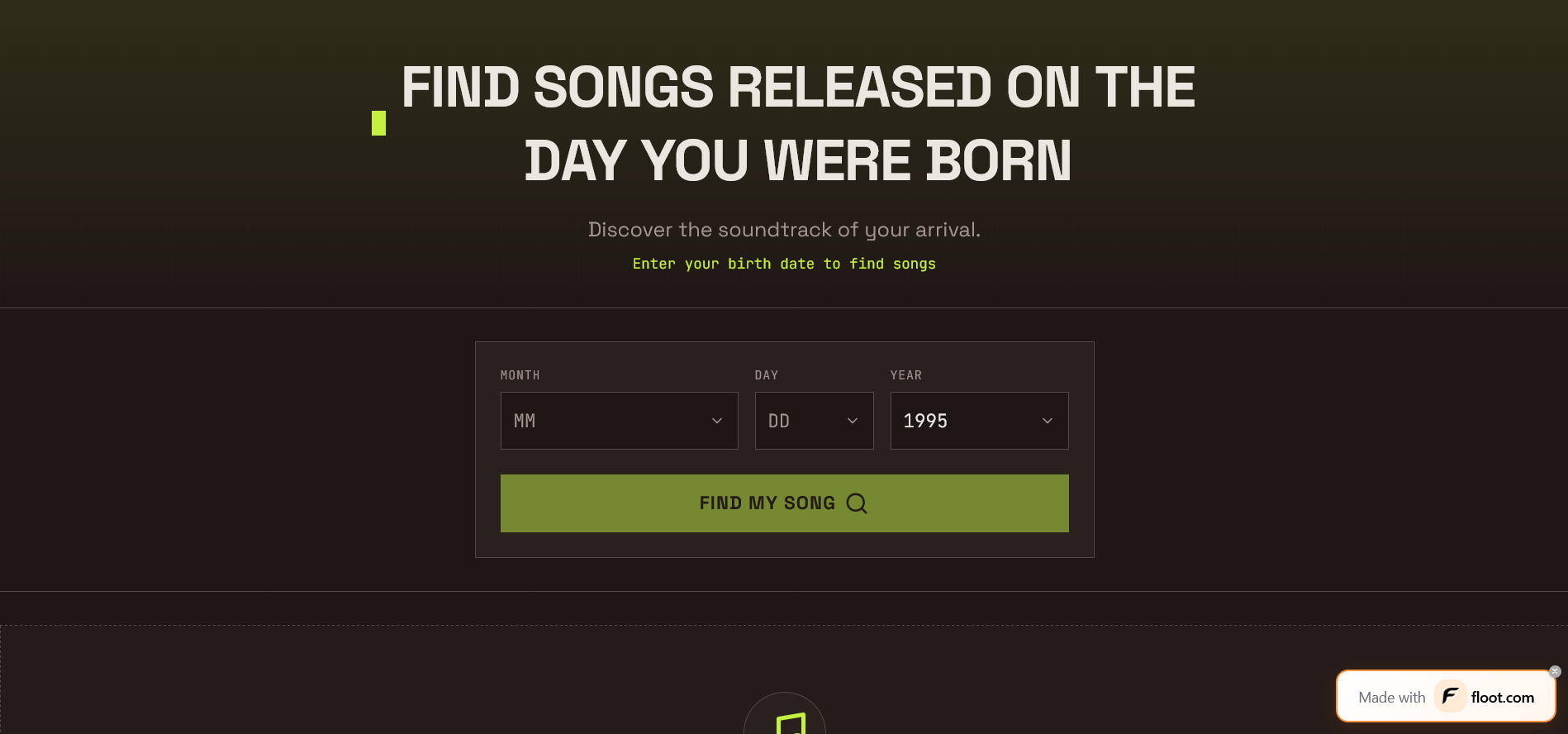The height and width of the screenshot is (734, 1568).
Task: Dismiss the 'Made with floot.com' badge
Action: [x=1555, y=671]
